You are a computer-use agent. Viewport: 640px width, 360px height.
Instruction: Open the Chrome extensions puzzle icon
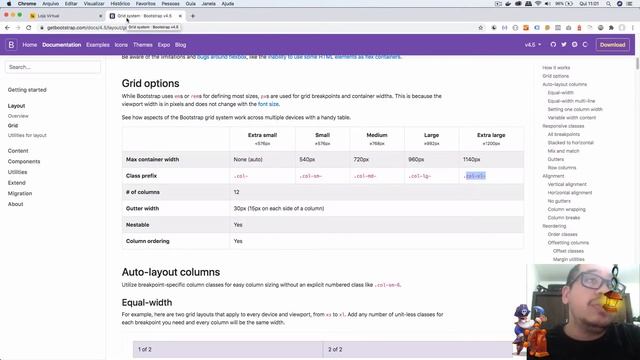[x=611, y=27]
